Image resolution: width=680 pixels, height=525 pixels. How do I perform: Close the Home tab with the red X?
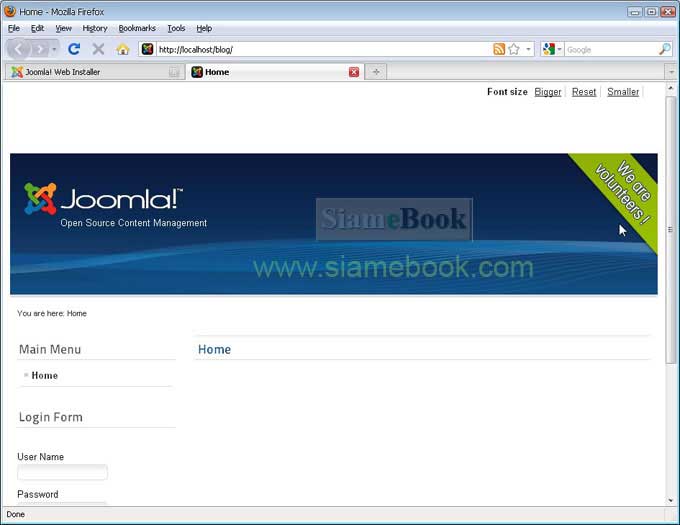(354, 72)
